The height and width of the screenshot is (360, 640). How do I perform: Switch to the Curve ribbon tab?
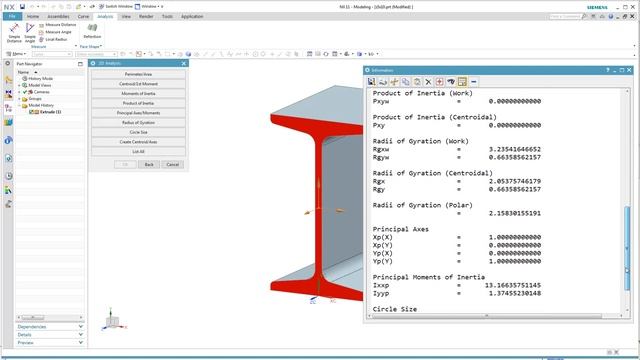pos(83,16)
